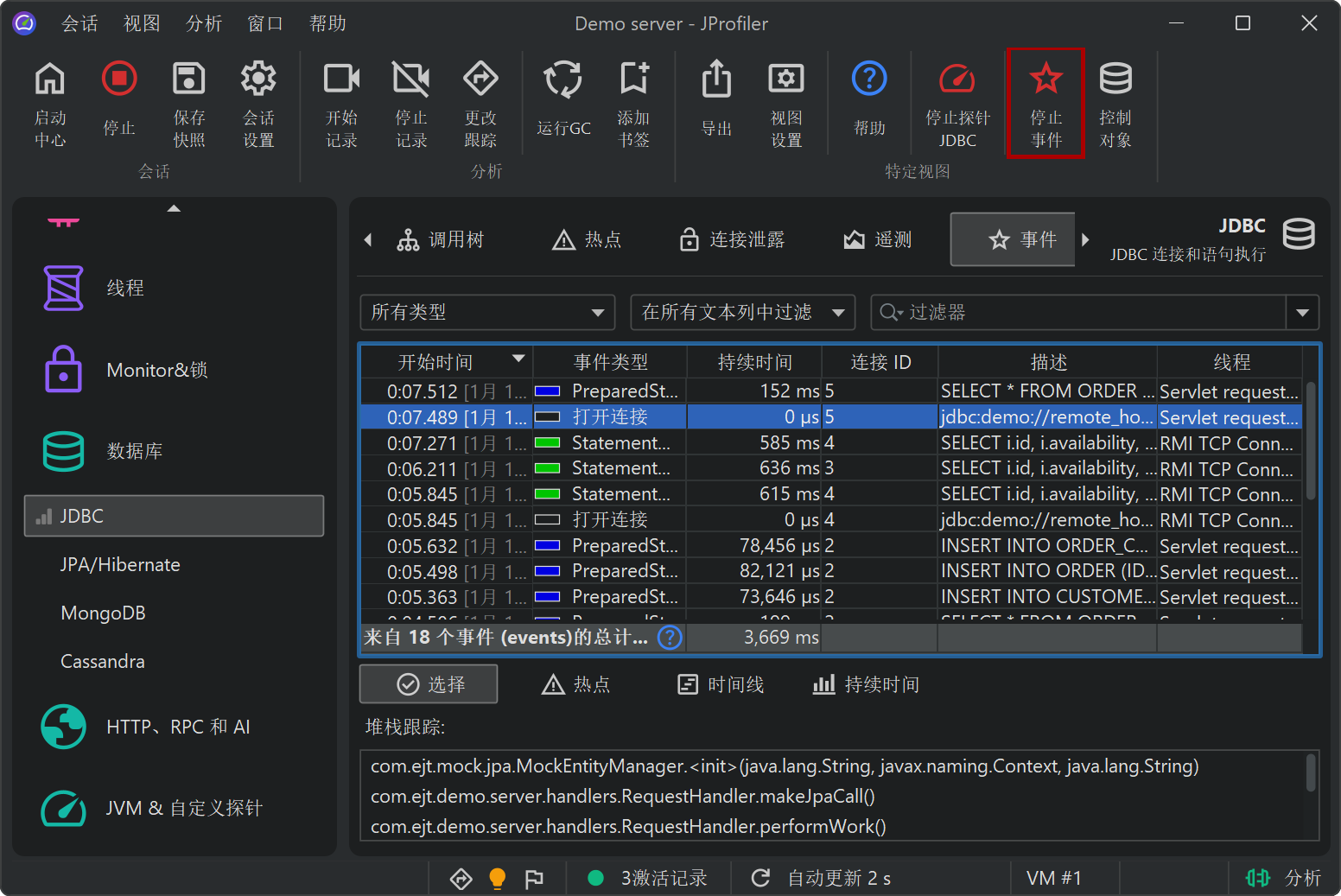Select the 时间线 view button
Viewport: 1341px width, 896px height.
(x=721, y=684)
